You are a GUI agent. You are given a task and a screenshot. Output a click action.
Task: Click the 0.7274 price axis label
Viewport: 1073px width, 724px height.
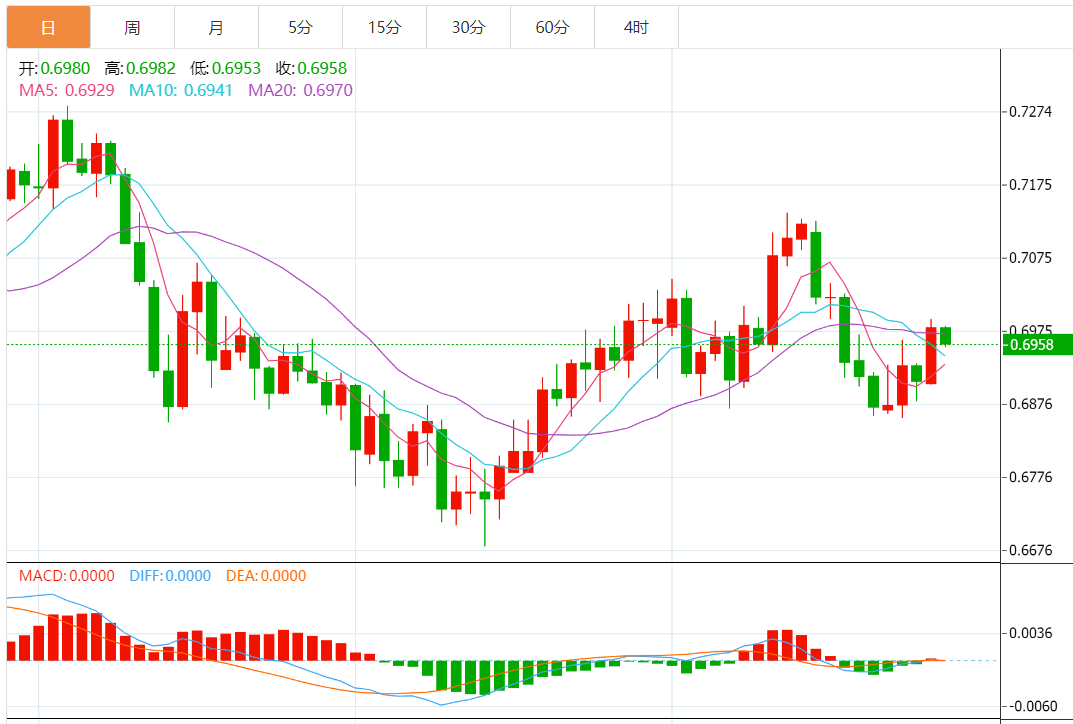[1031, 112]
